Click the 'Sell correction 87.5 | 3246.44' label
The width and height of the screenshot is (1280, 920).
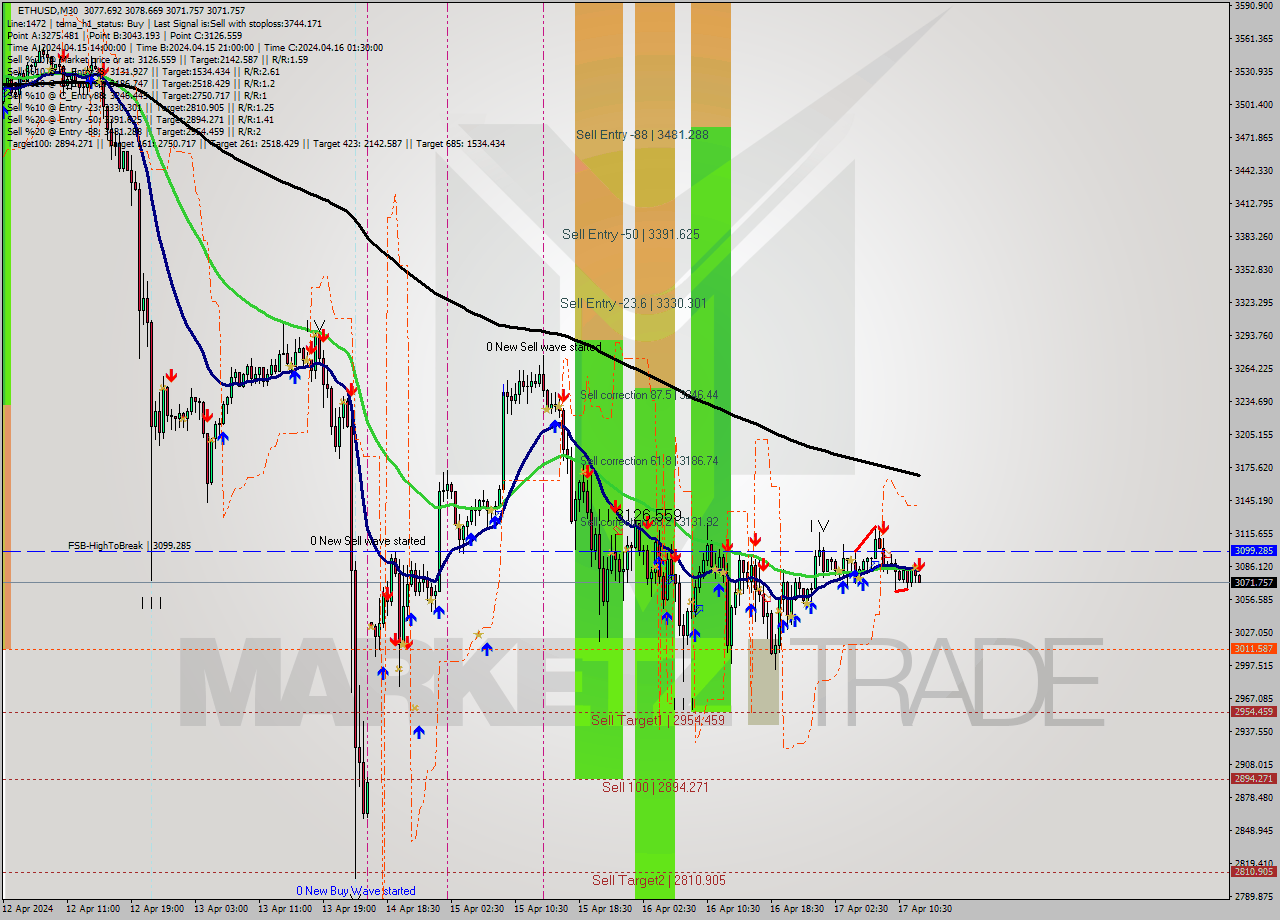click(649, 395)
